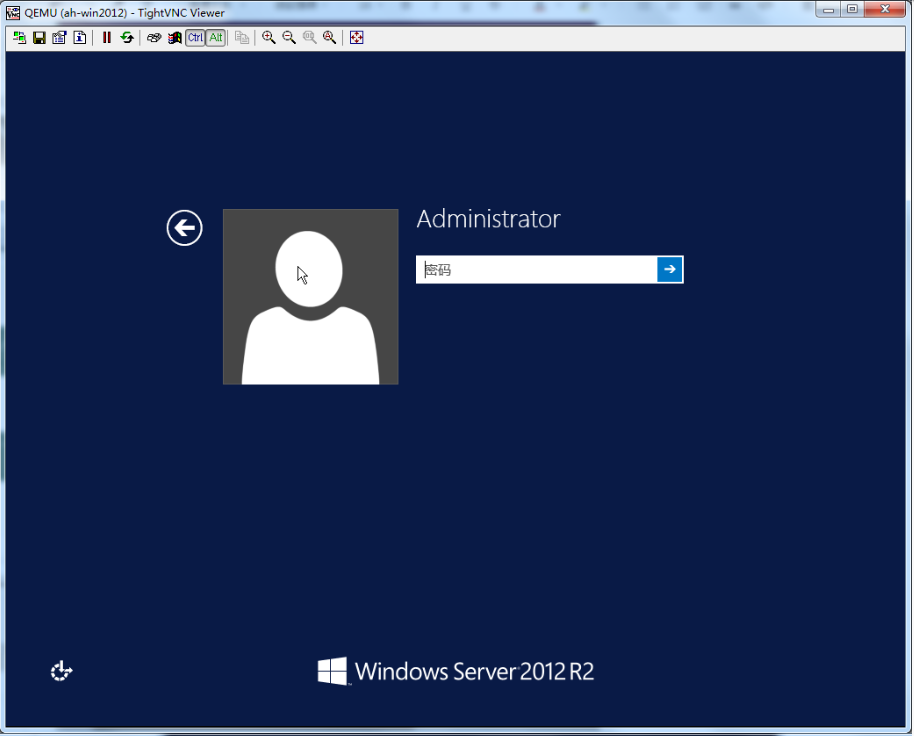Send Ctrl+Esc using the Windows flag icon
This screenshot has width=914, height=736.
pos(174,38)
